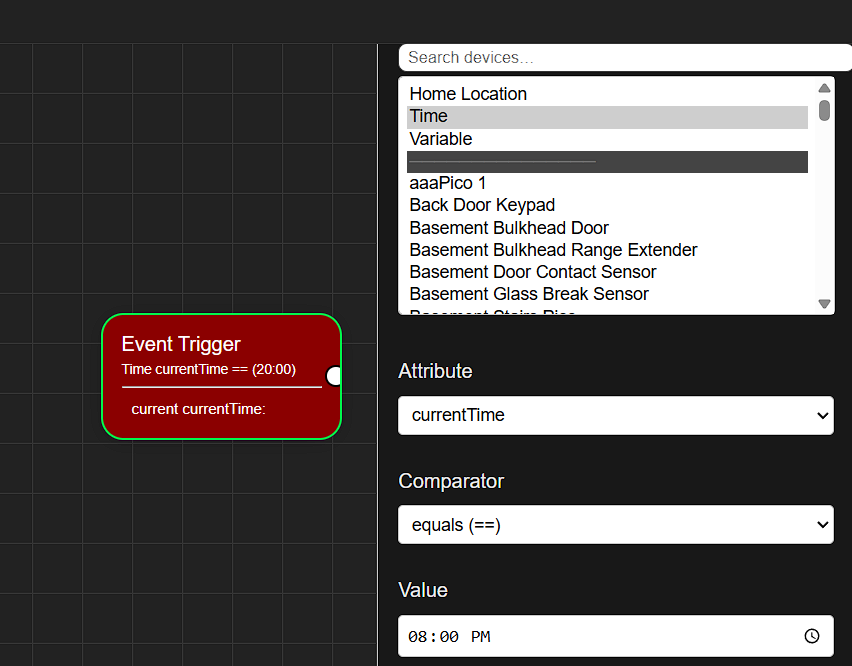Click the hour portion of time value
This screenshot has width=852, height=666.
(418, 637)
